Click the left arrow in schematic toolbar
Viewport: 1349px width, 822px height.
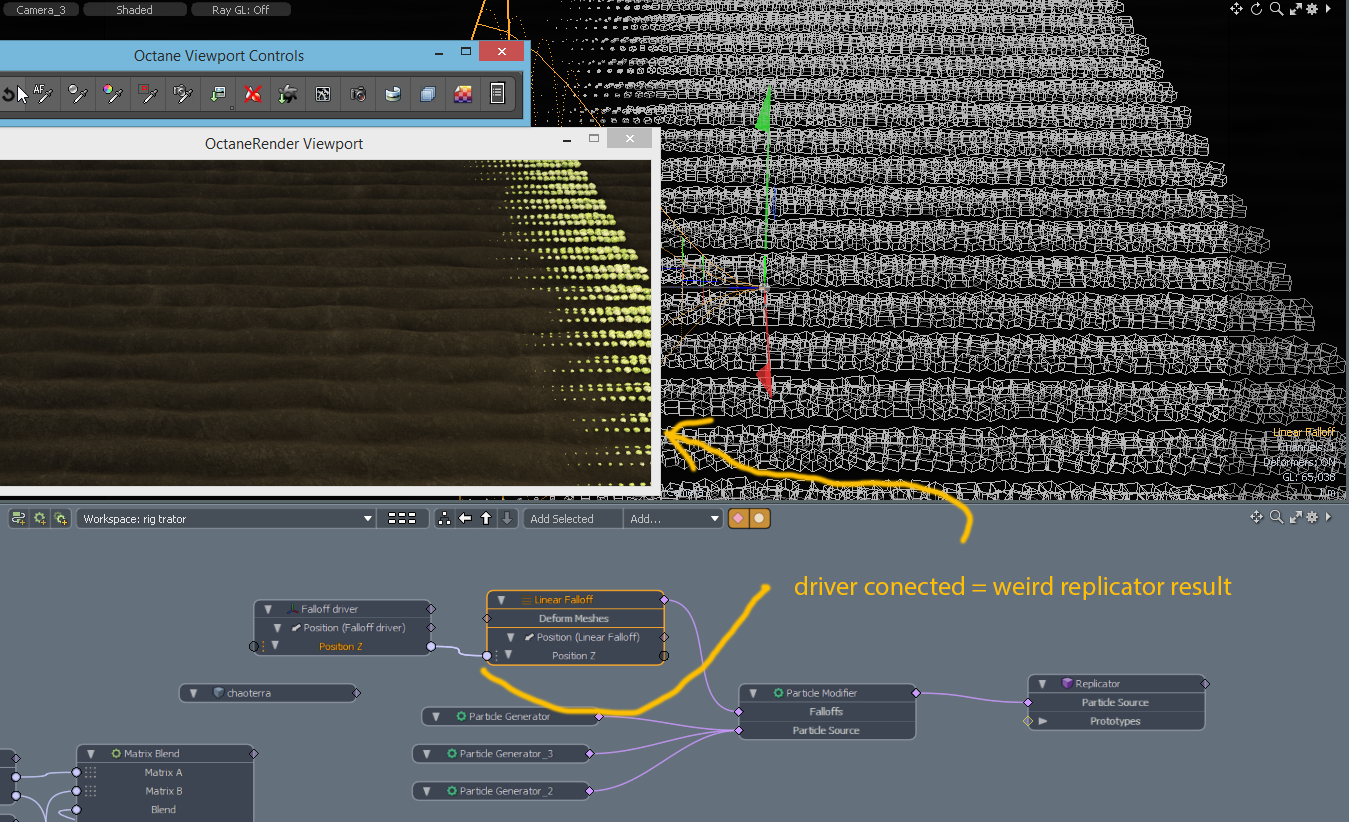[x=465, y=518]
